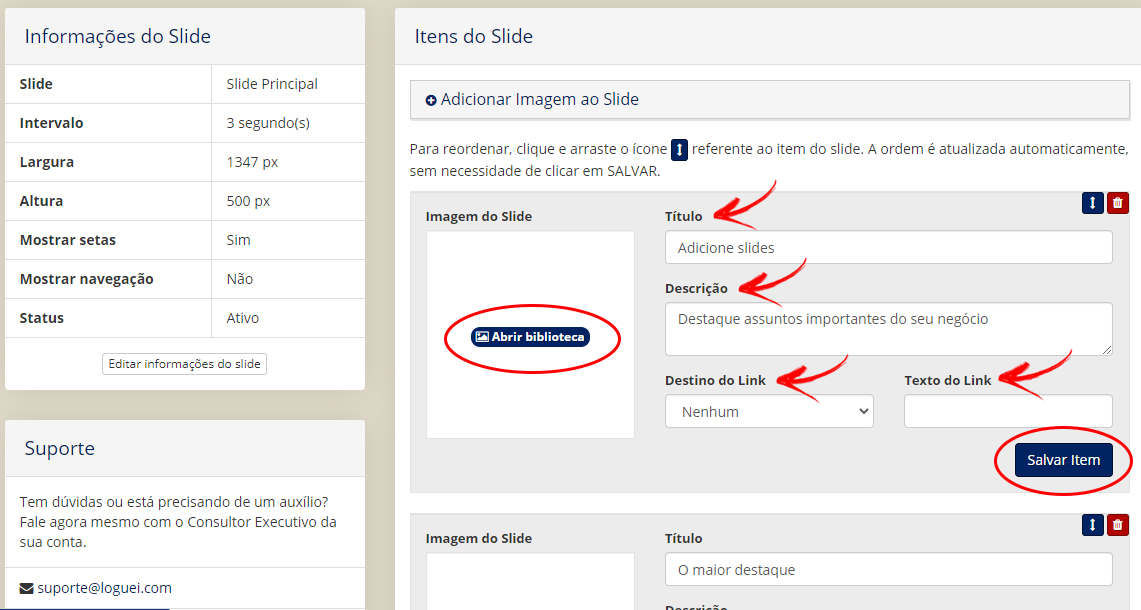Expand Adicionar Imagem ao Slide panel
Screen dimensions: 1141x610
[x=770, y=100]
